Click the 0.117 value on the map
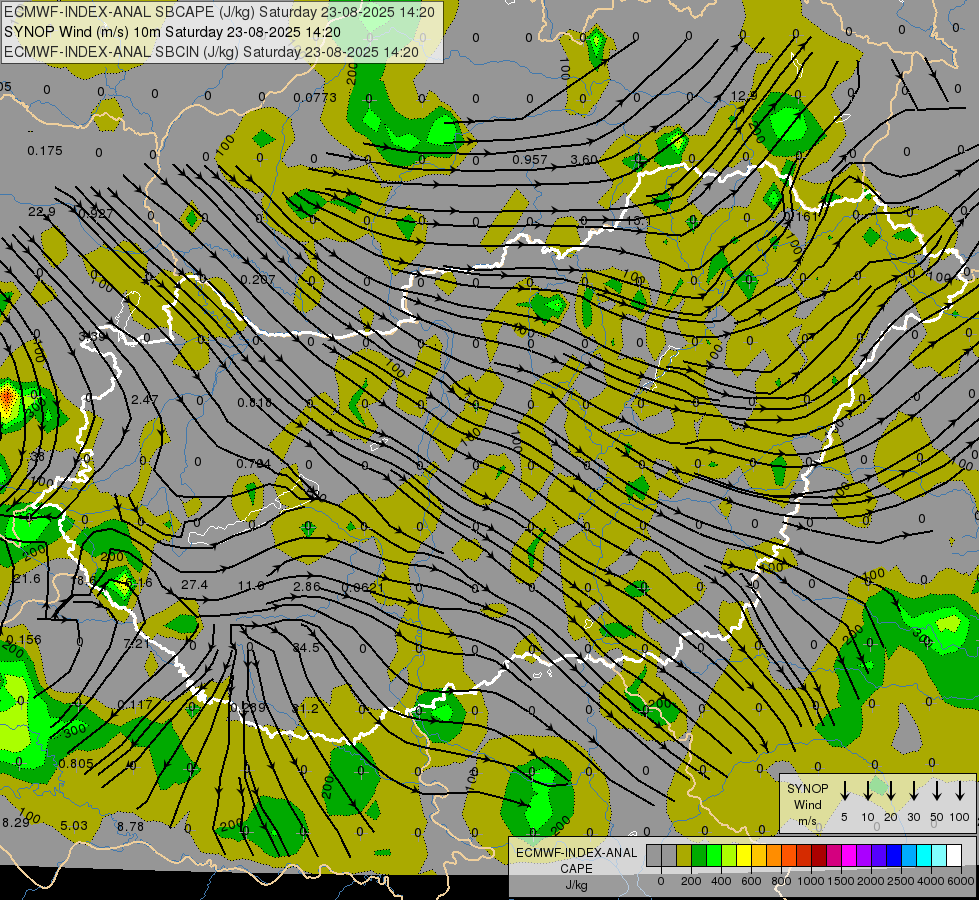979x900 pixels. pos(135,705)
